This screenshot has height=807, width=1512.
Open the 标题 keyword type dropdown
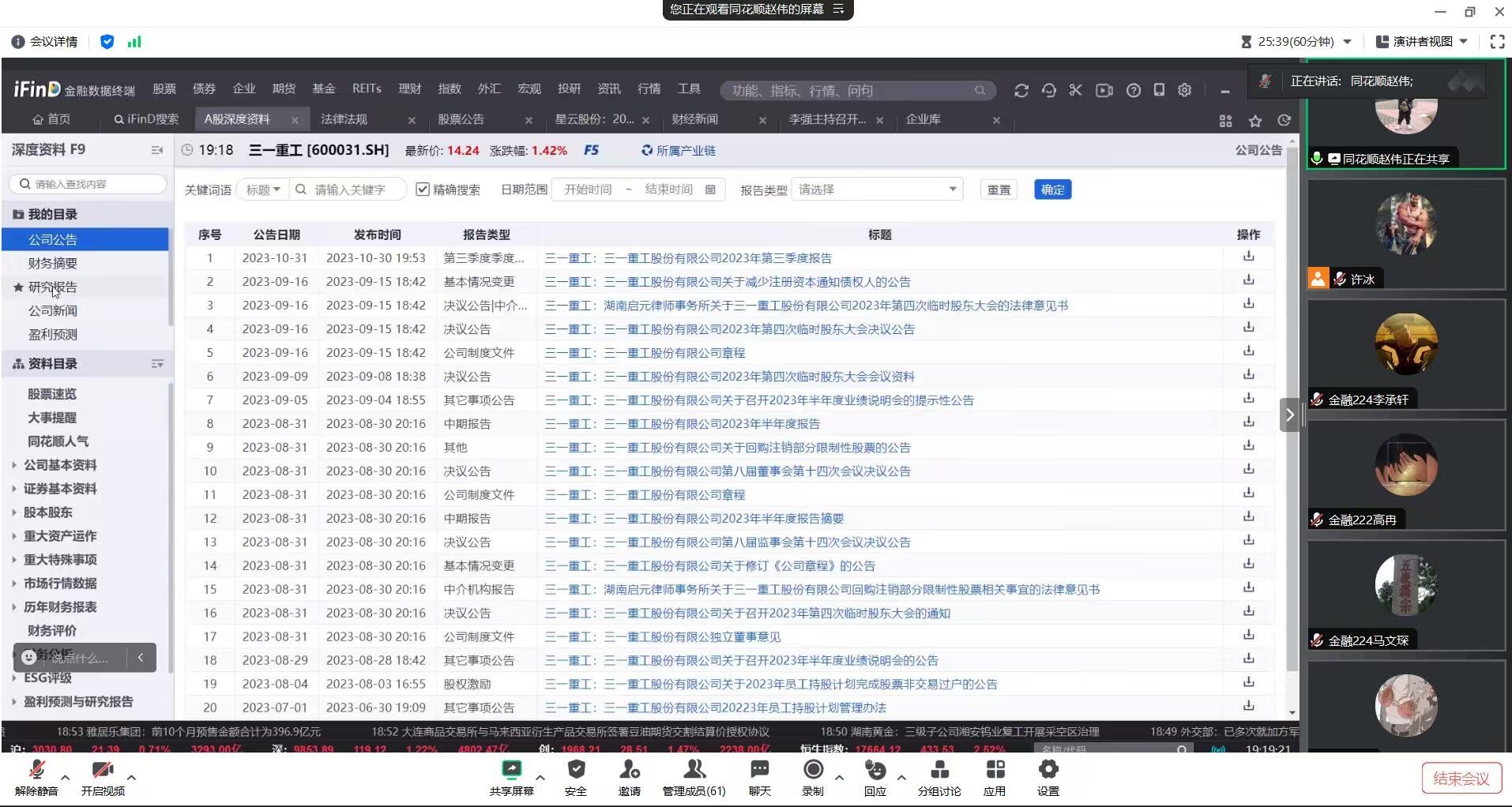262,190
